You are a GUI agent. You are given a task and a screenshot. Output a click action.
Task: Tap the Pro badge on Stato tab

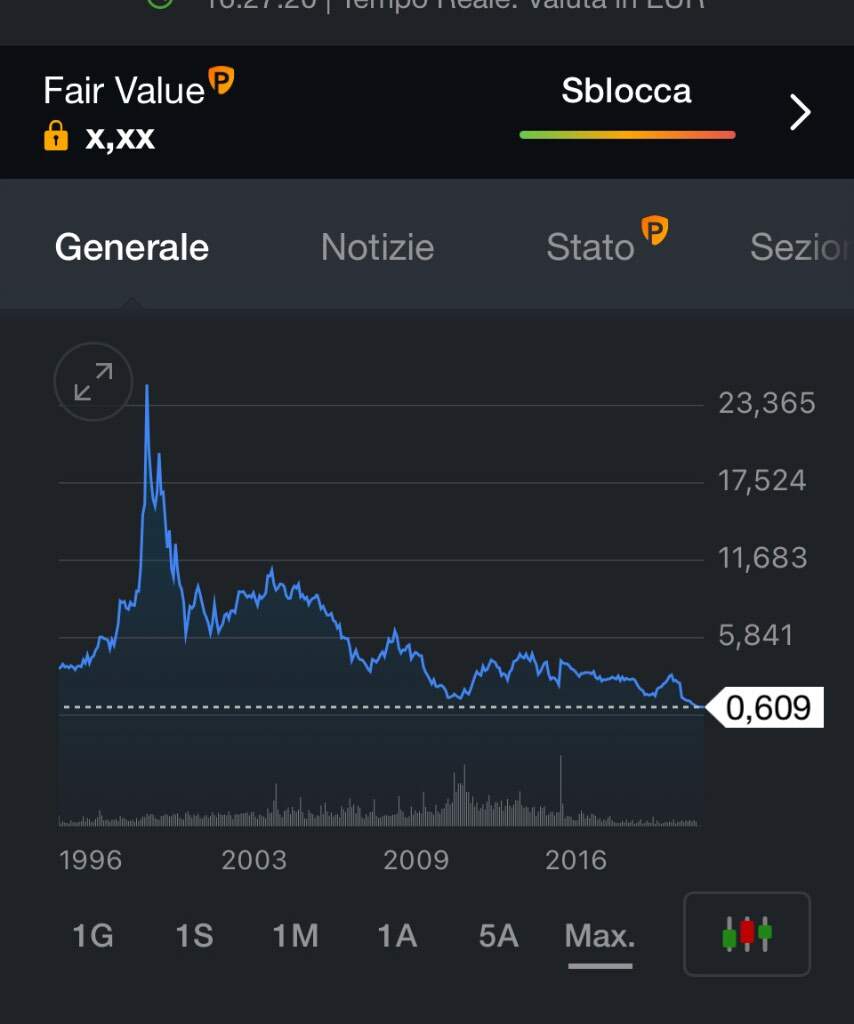tap(654, 230)
